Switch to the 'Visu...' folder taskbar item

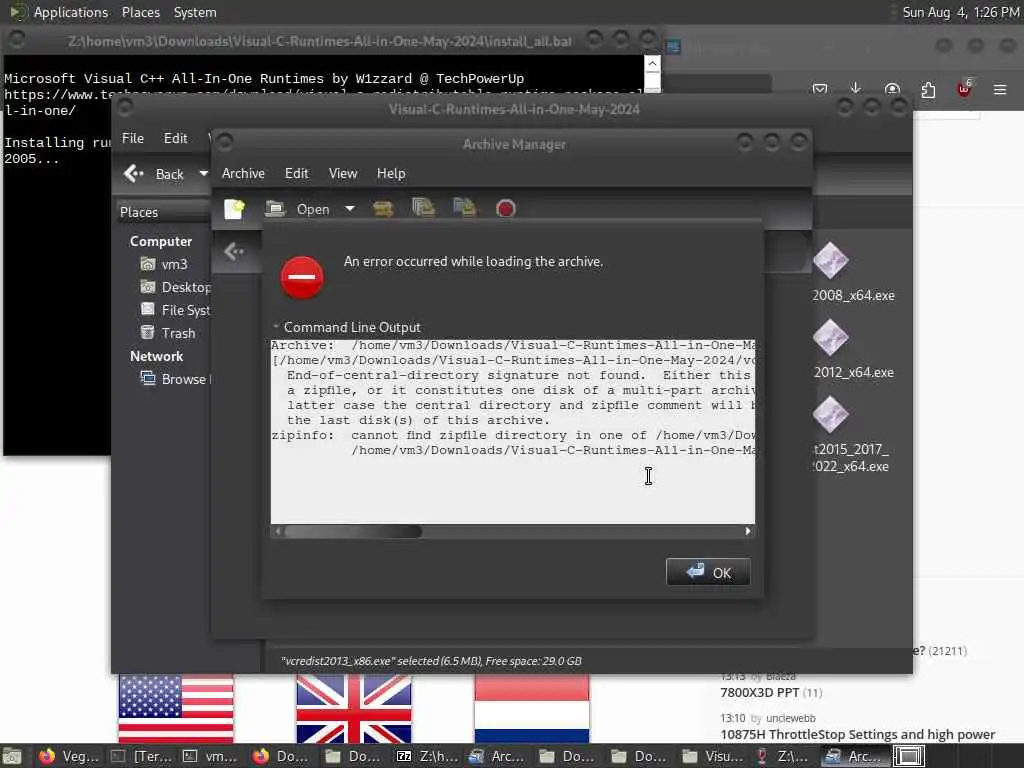click(x=712, y=756)
